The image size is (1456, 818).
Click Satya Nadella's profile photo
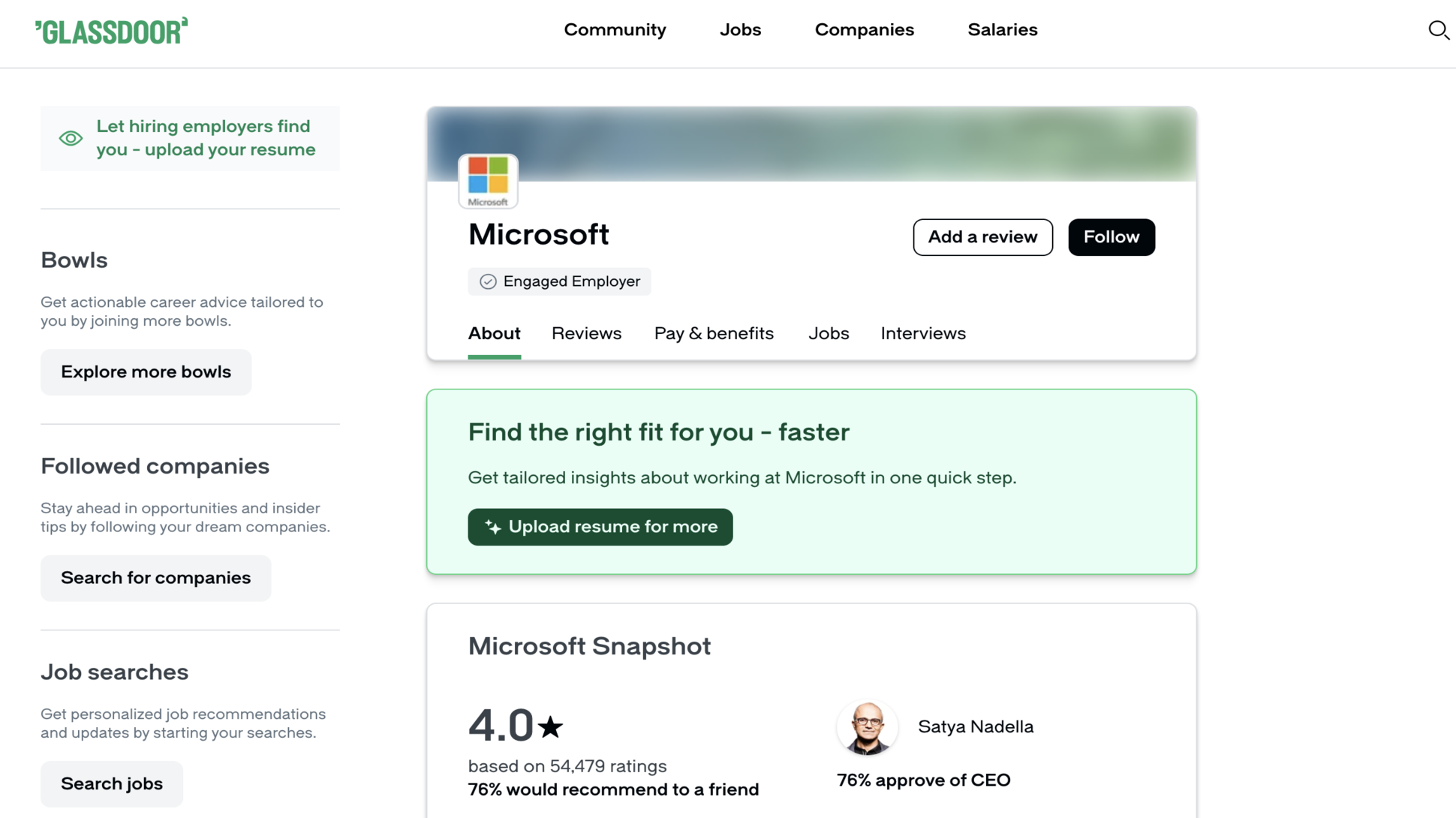point(867,727)
